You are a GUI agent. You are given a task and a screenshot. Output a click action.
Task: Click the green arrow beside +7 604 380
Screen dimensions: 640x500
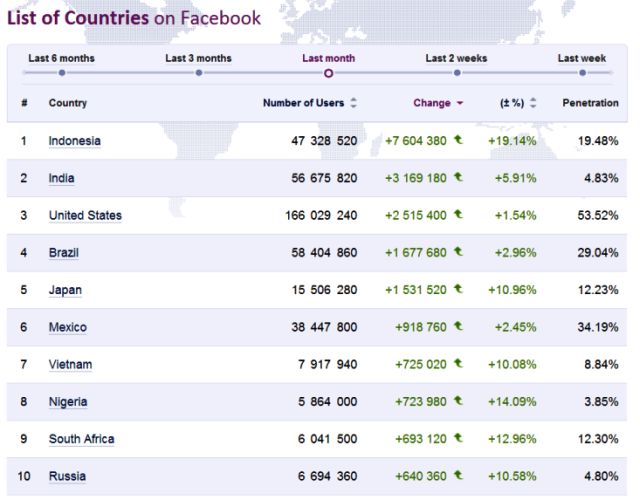click(458, 140)
